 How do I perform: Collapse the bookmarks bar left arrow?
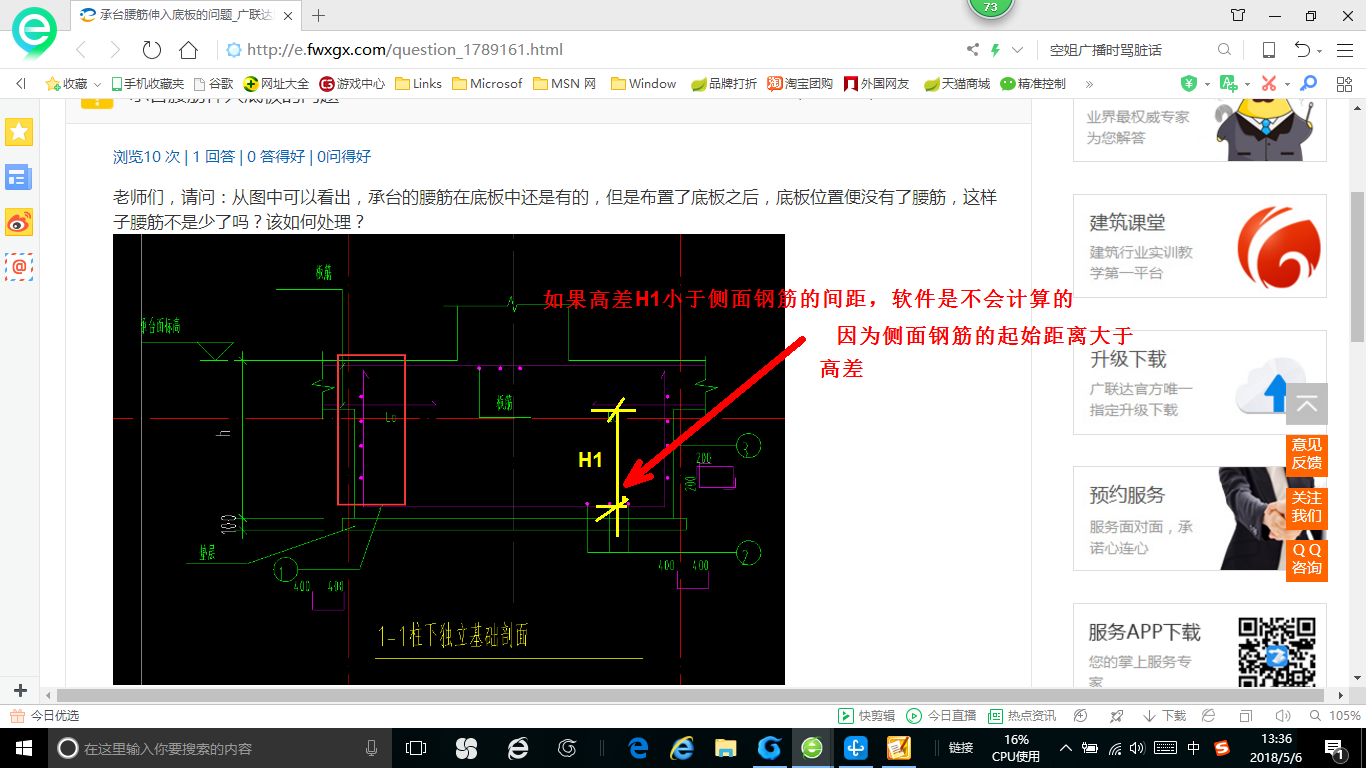coord(21,84)
